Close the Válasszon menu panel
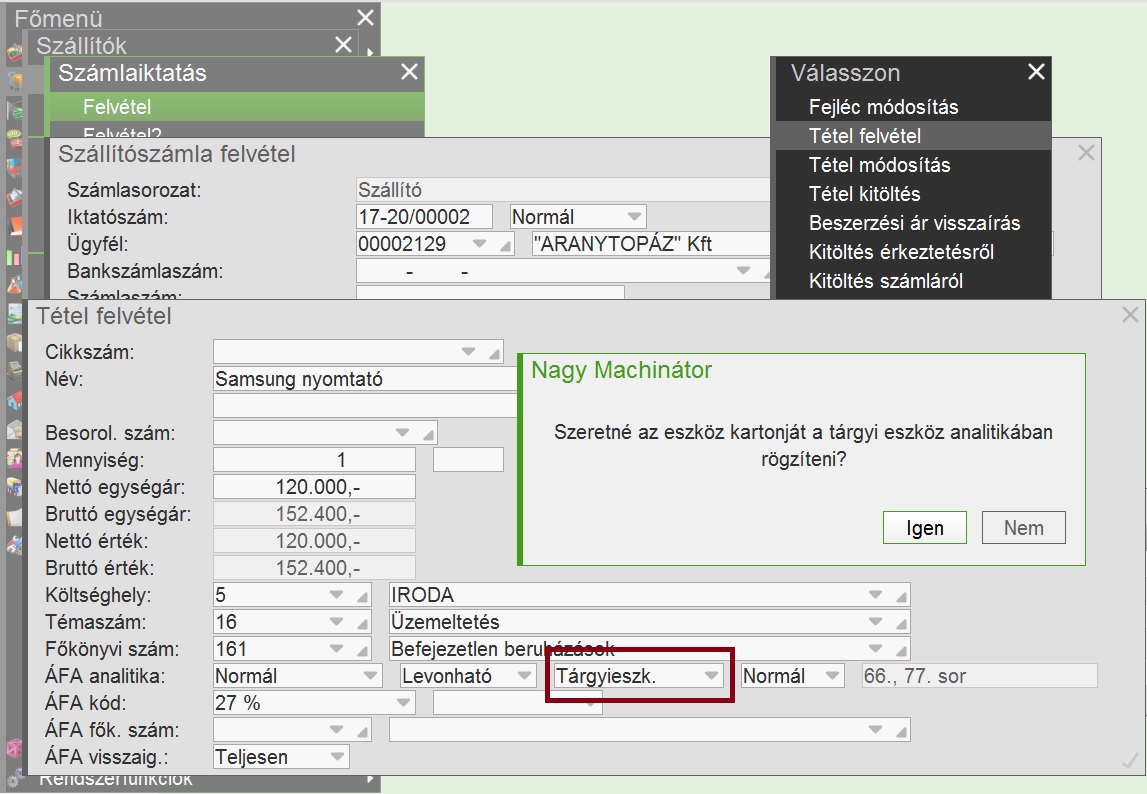The image size is (1147, 794). [1036, 72]
